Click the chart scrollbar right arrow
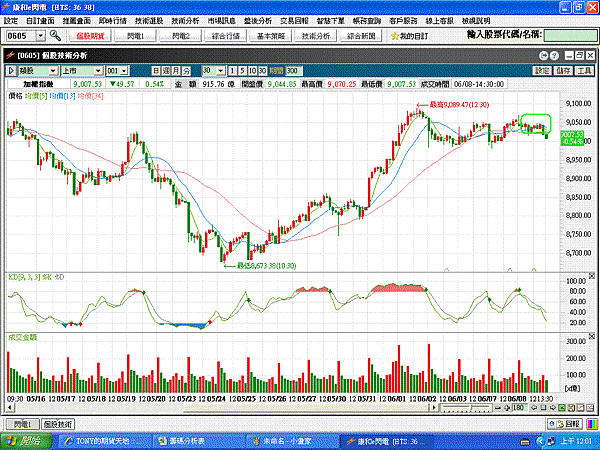The width and height of the screenshot is (600, 450). click(x=433, y=408)
